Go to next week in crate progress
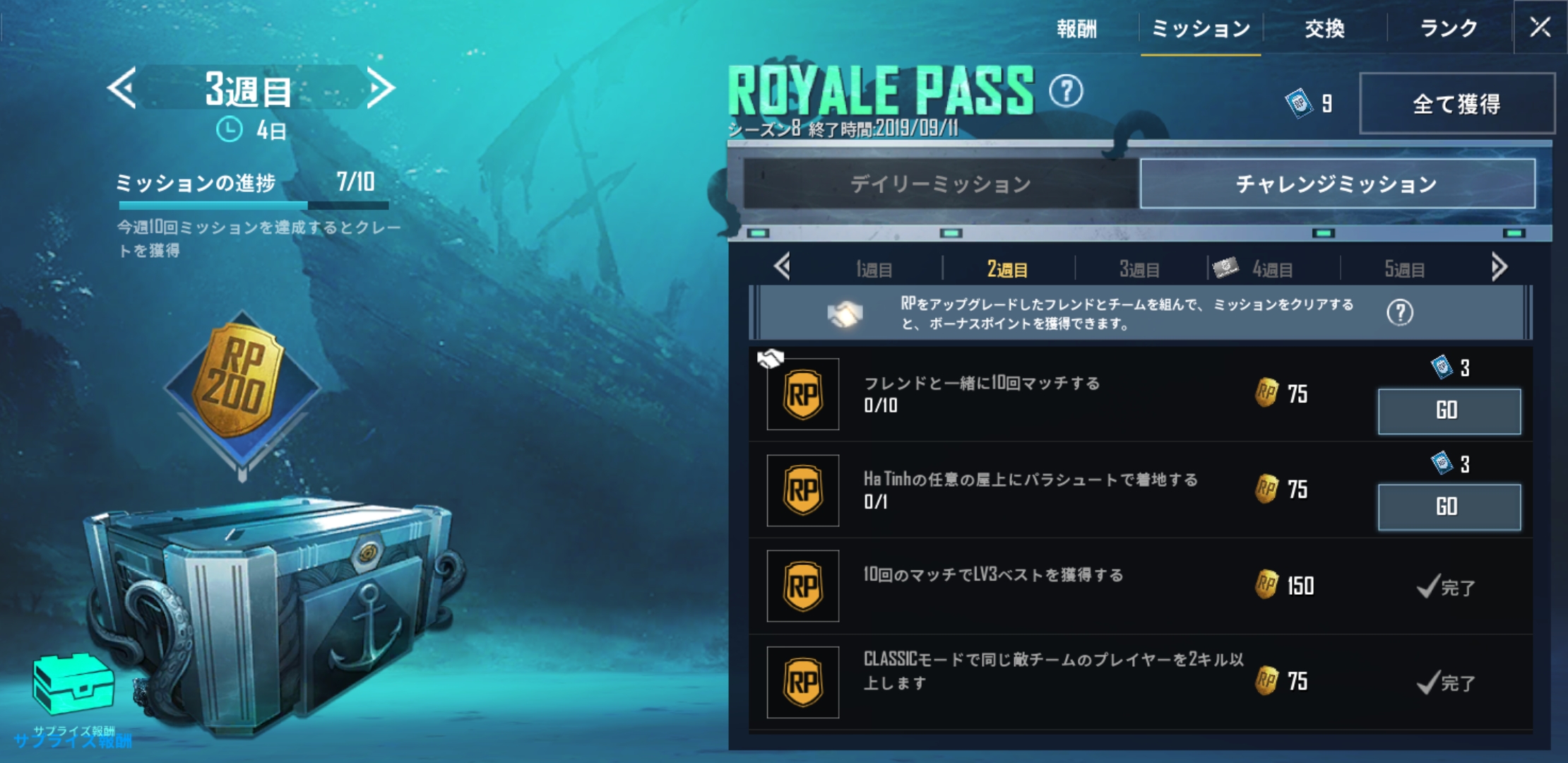The width and height of the screenshot is (1568, 763). [380, 88]
